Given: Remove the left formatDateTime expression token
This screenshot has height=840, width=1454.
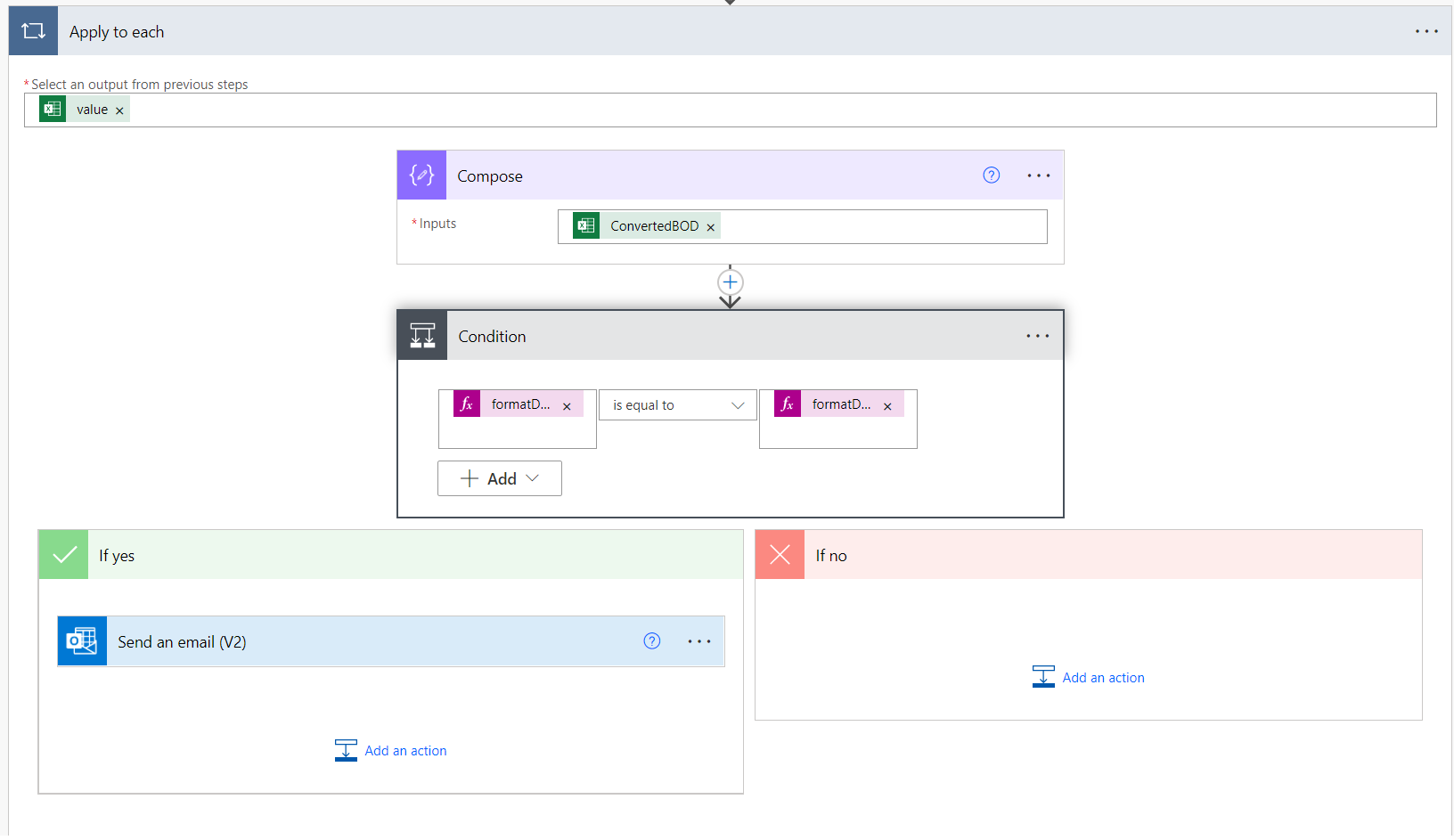Looking at the screenshot, I should 567,406.
